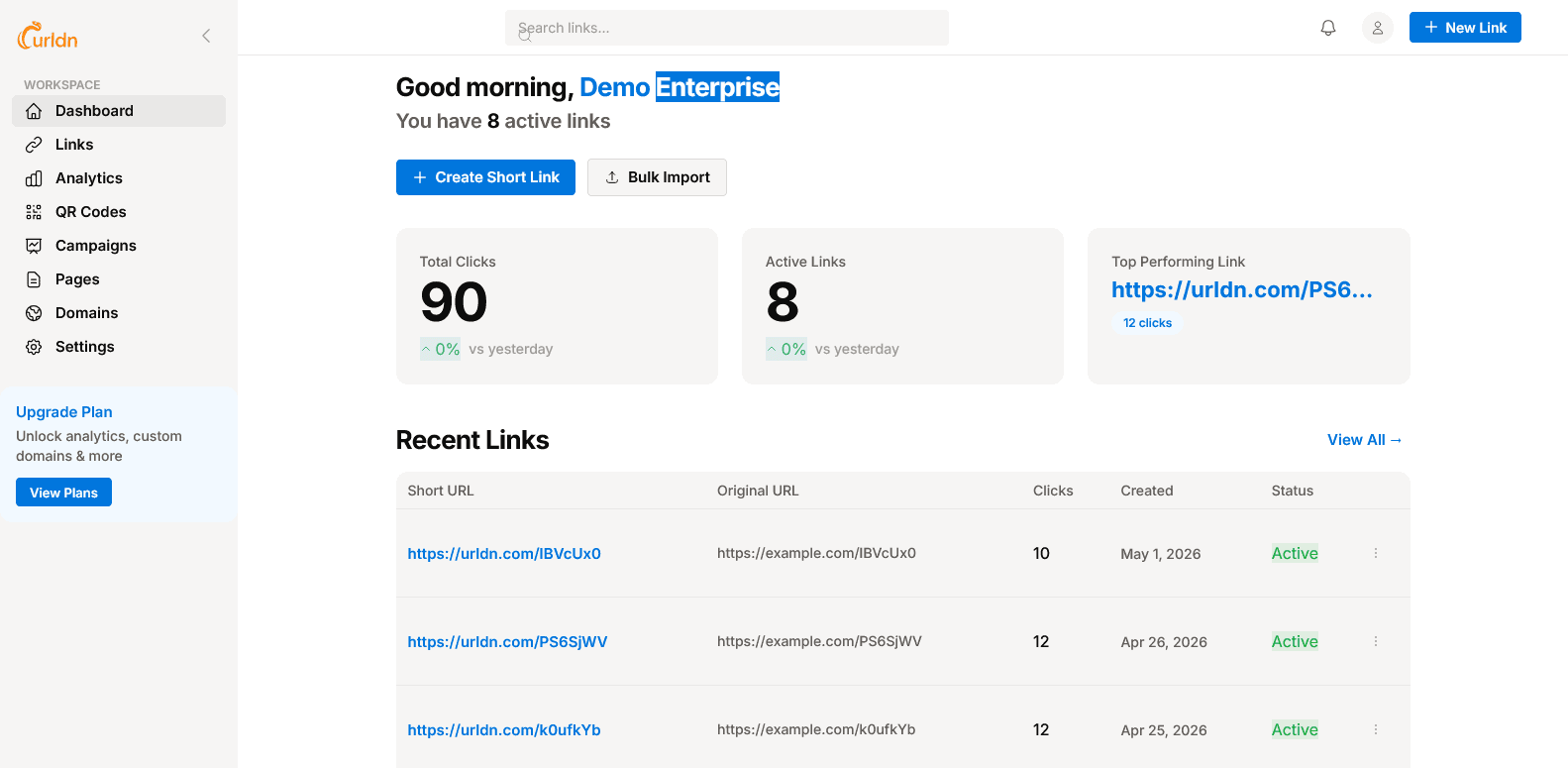Open Dashboard in the sidebar
The height and width of the screenshot is (768, 1568).
(119, 111)
